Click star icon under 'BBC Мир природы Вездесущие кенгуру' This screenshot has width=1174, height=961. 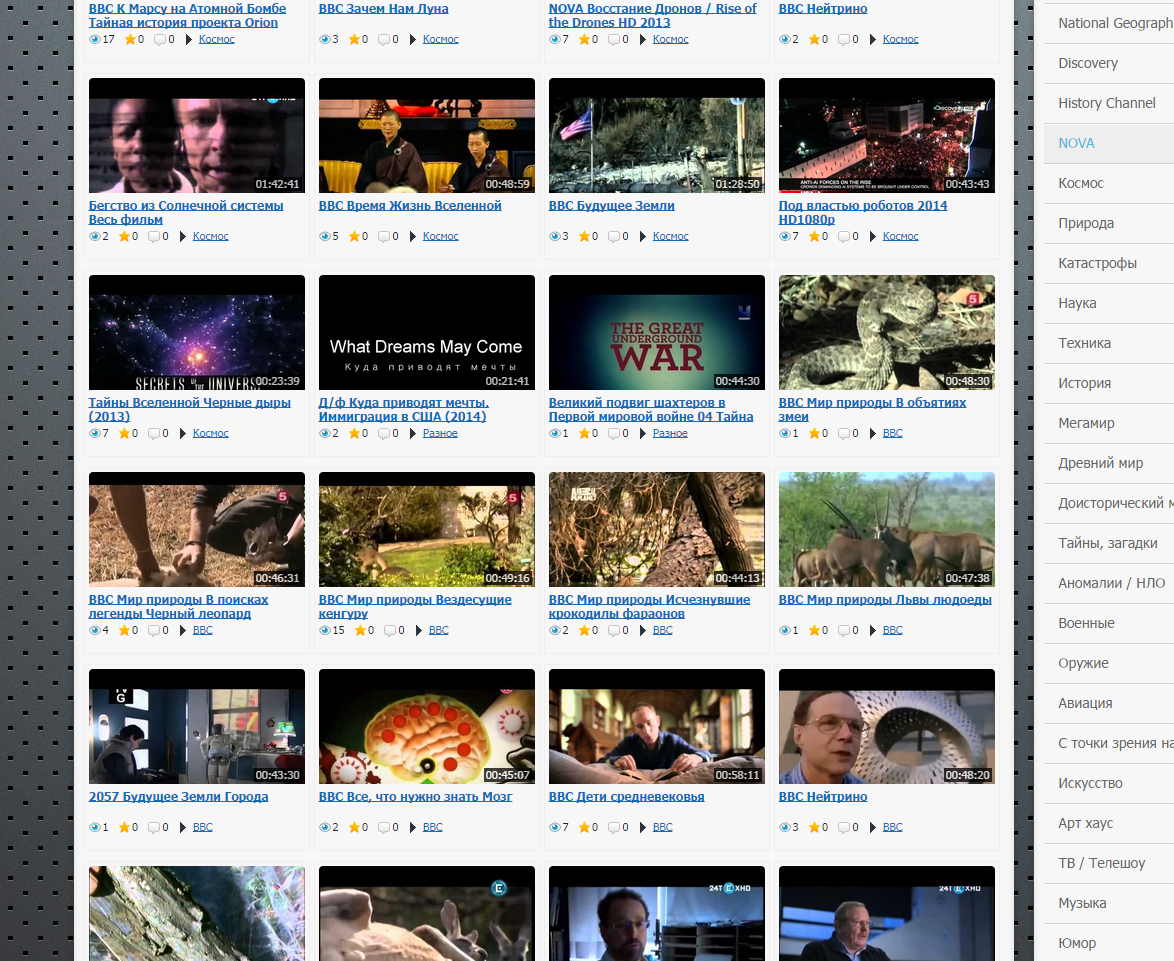[x=360, y=630]
